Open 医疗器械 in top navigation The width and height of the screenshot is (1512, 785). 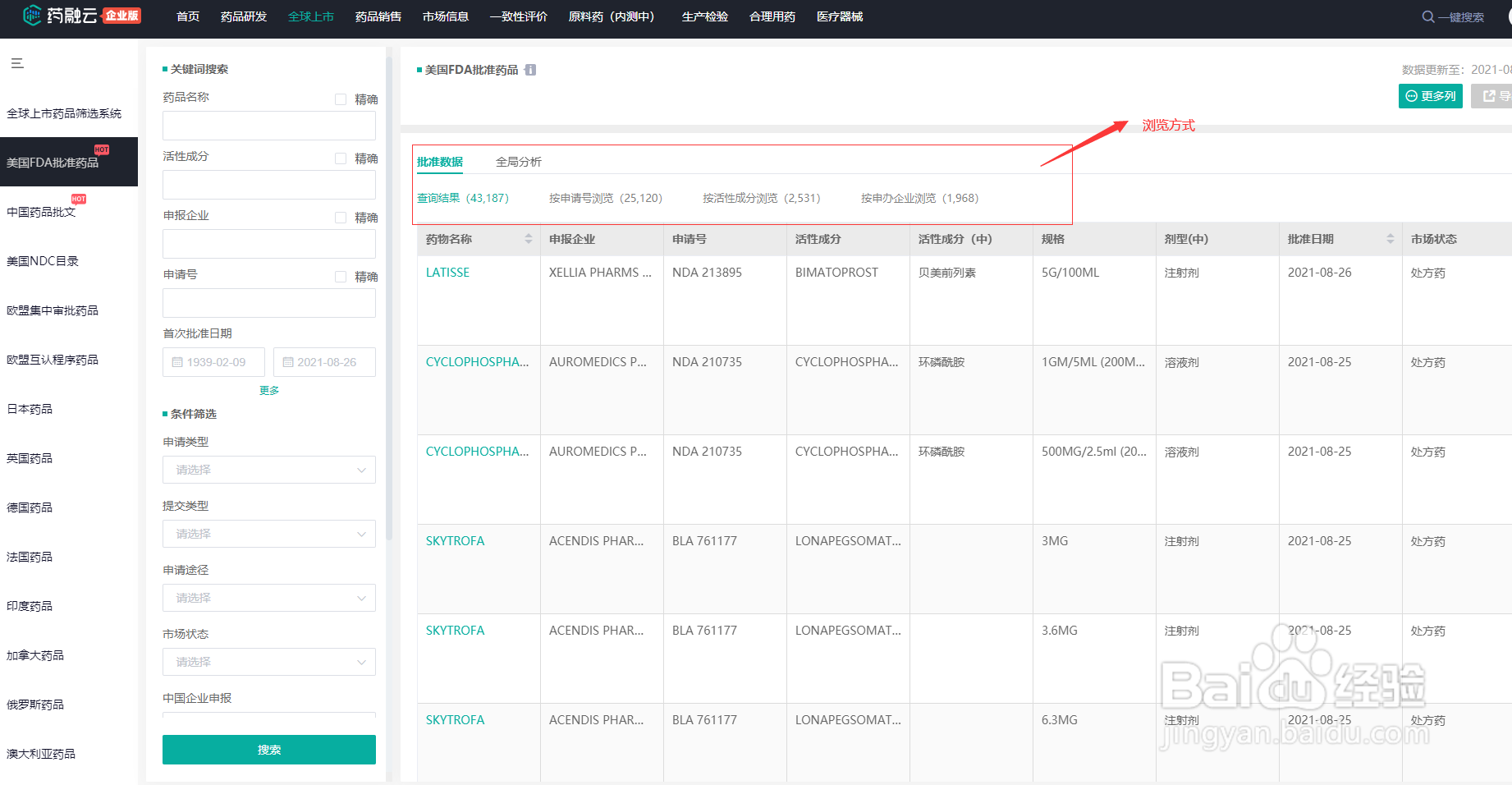pyautogui.click(x=840, y=16)
